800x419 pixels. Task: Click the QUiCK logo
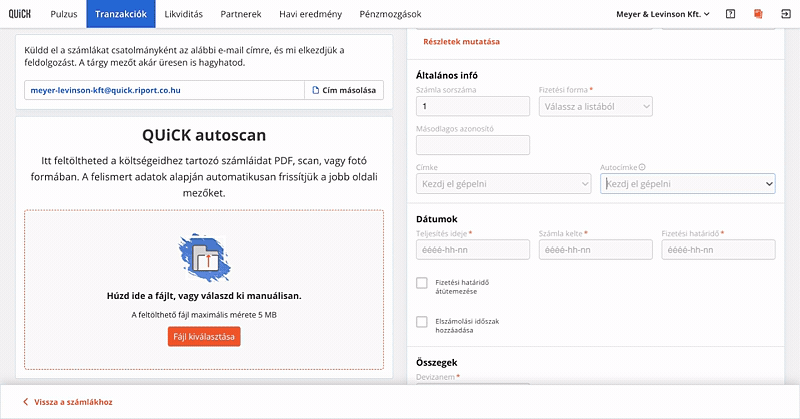(x=19, y=14)
